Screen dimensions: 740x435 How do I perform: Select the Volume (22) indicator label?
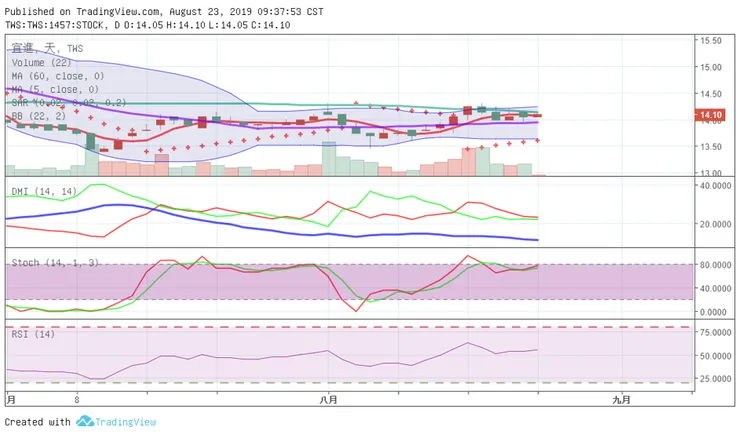click(x=42, y=62)
